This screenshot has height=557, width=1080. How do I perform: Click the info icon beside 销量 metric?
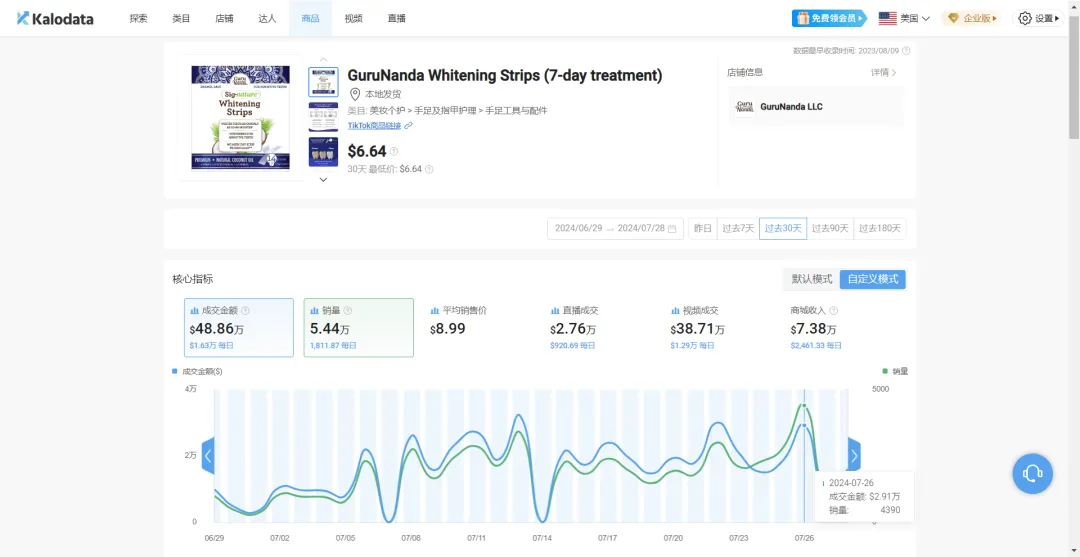pos(348,311)
